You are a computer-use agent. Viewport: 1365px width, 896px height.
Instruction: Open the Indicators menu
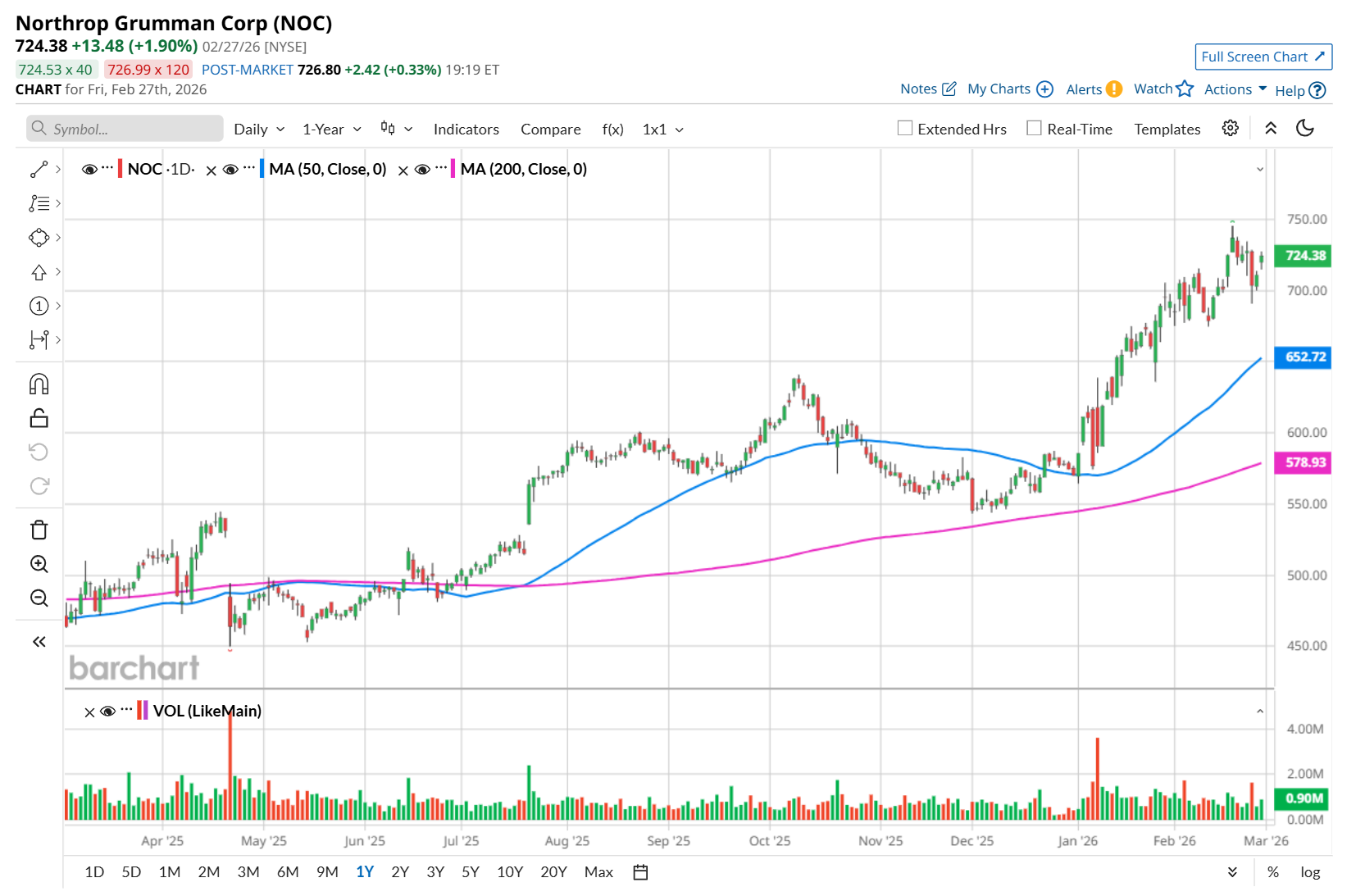466,130
